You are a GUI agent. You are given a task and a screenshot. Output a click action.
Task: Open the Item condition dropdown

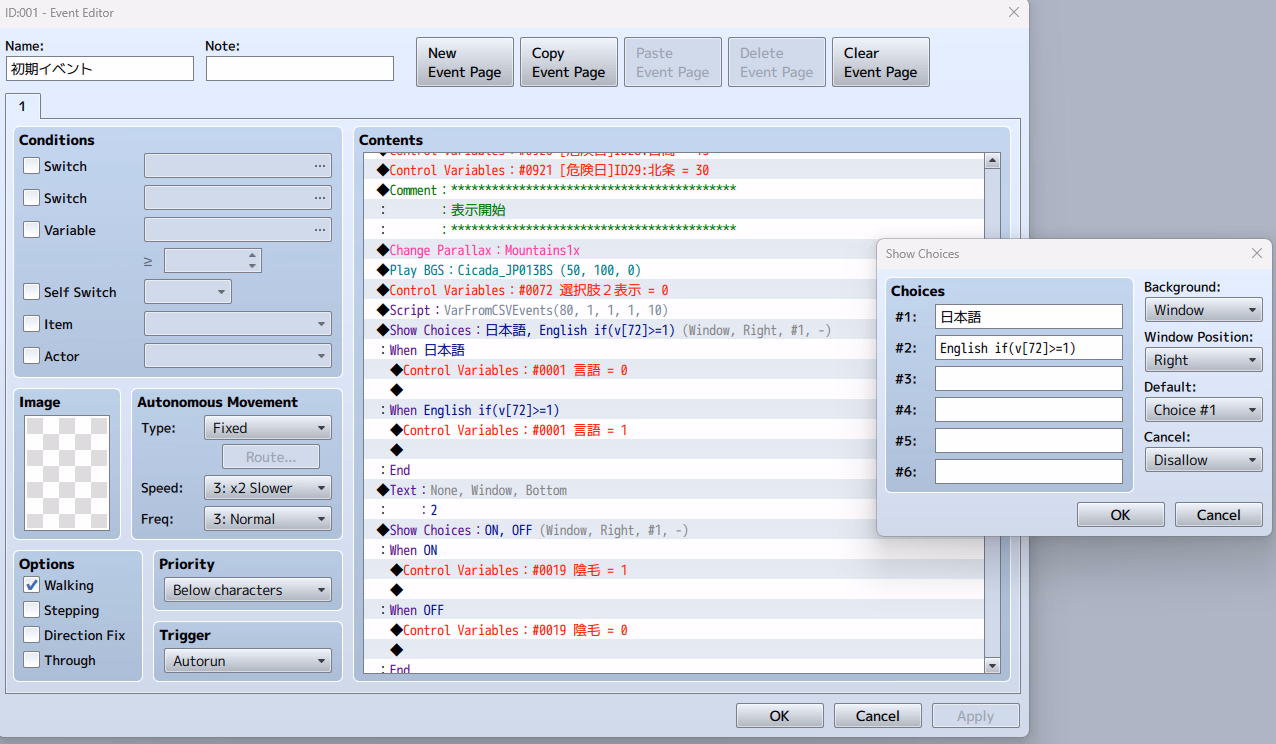(238, 324)
